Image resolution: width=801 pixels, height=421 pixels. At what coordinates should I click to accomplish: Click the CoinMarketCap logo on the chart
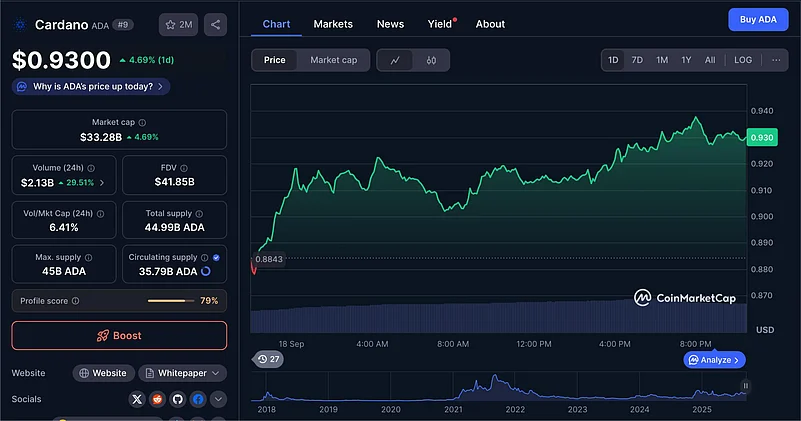pyautogui.click(x=685, y=298)
